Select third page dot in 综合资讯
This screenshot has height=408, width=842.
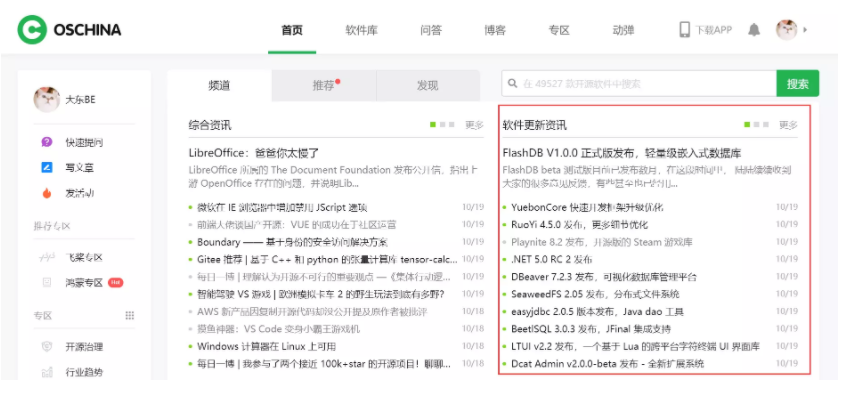point(452,125)
